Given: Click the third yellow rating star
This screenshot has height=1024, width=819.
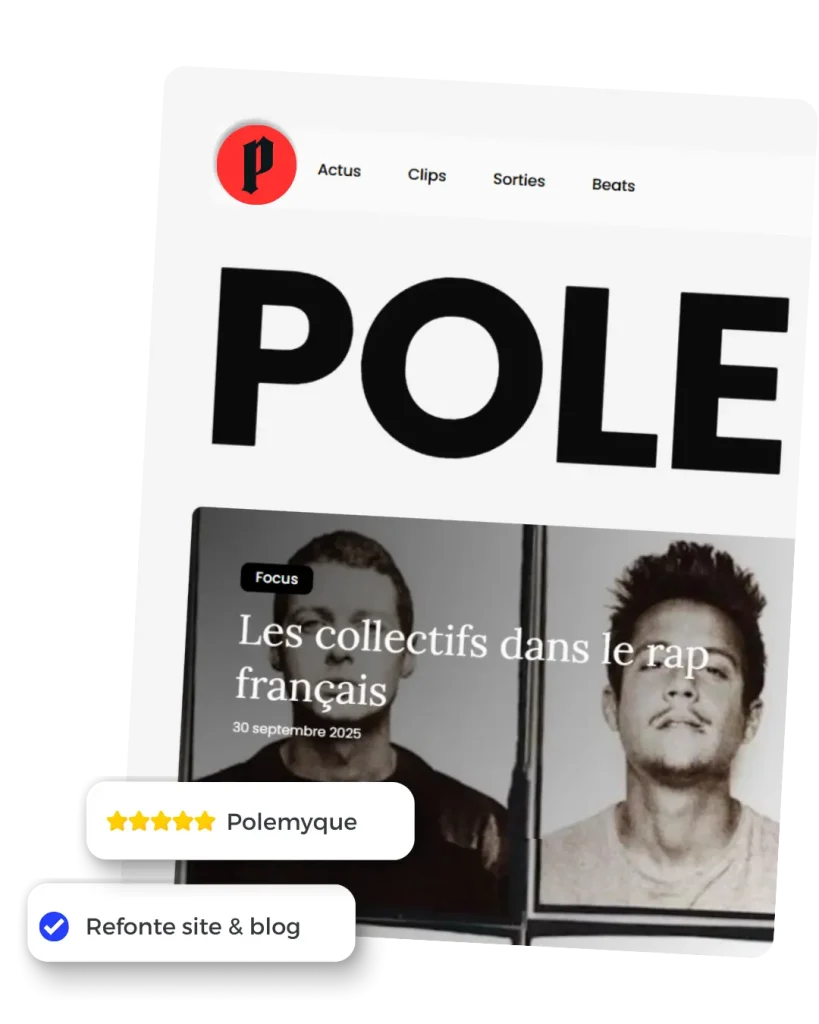Looking at the screenshot, I should [x=161, y=821].
